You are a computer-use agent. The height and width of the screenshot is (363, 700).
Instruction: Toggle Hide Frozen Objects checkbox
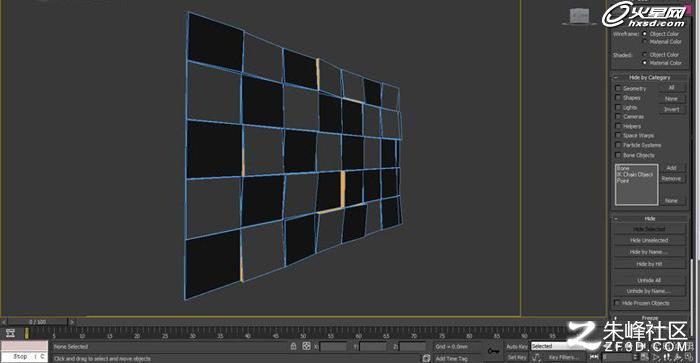point(617,303)
